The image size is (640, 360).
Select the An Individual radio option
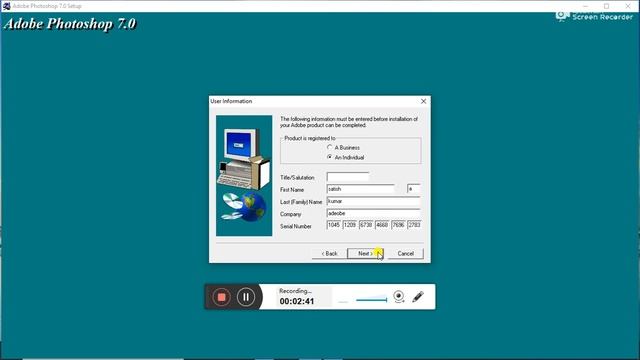point(330,157)
